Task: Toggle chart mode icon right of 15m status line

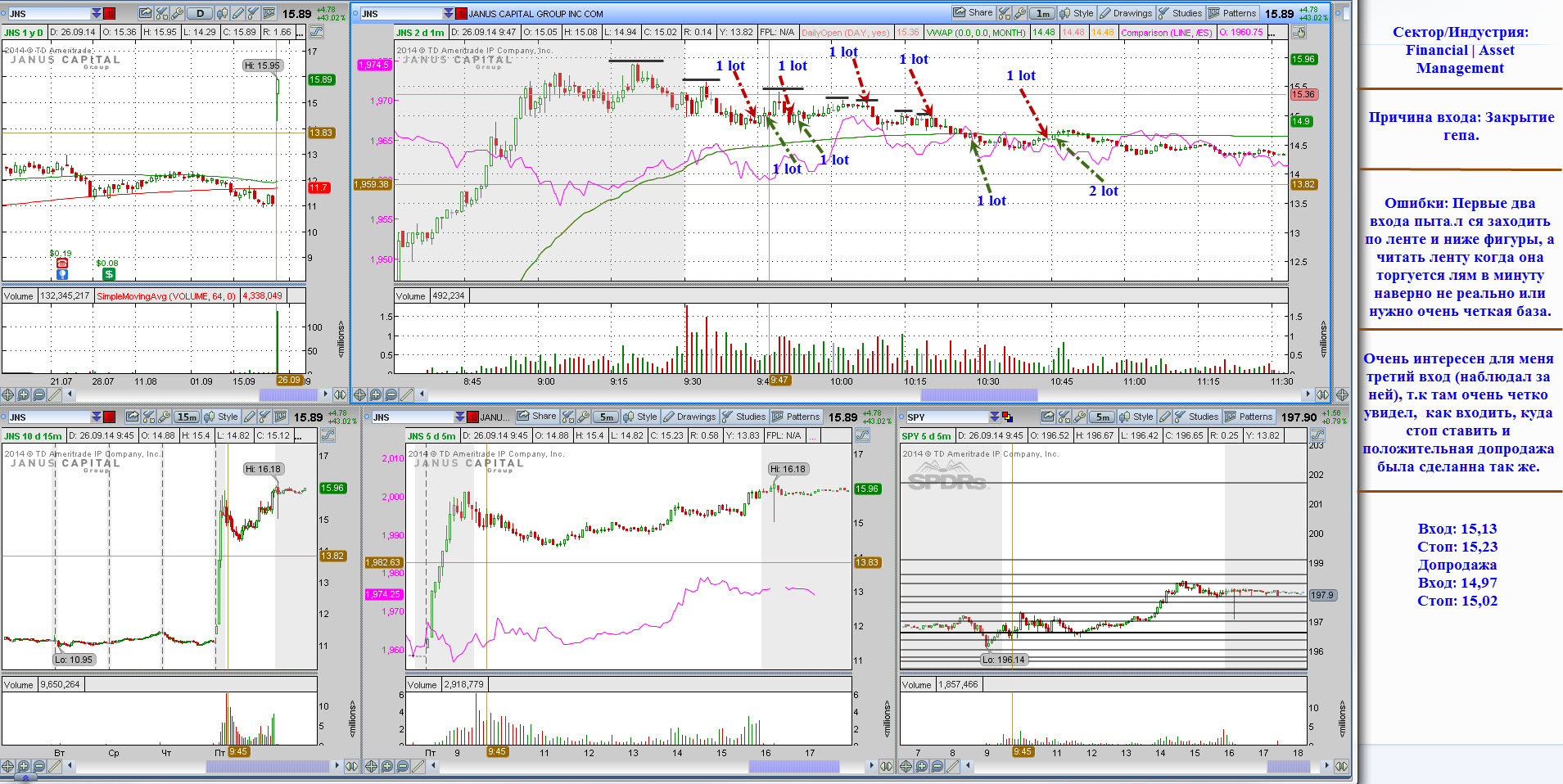Action: 328,435
